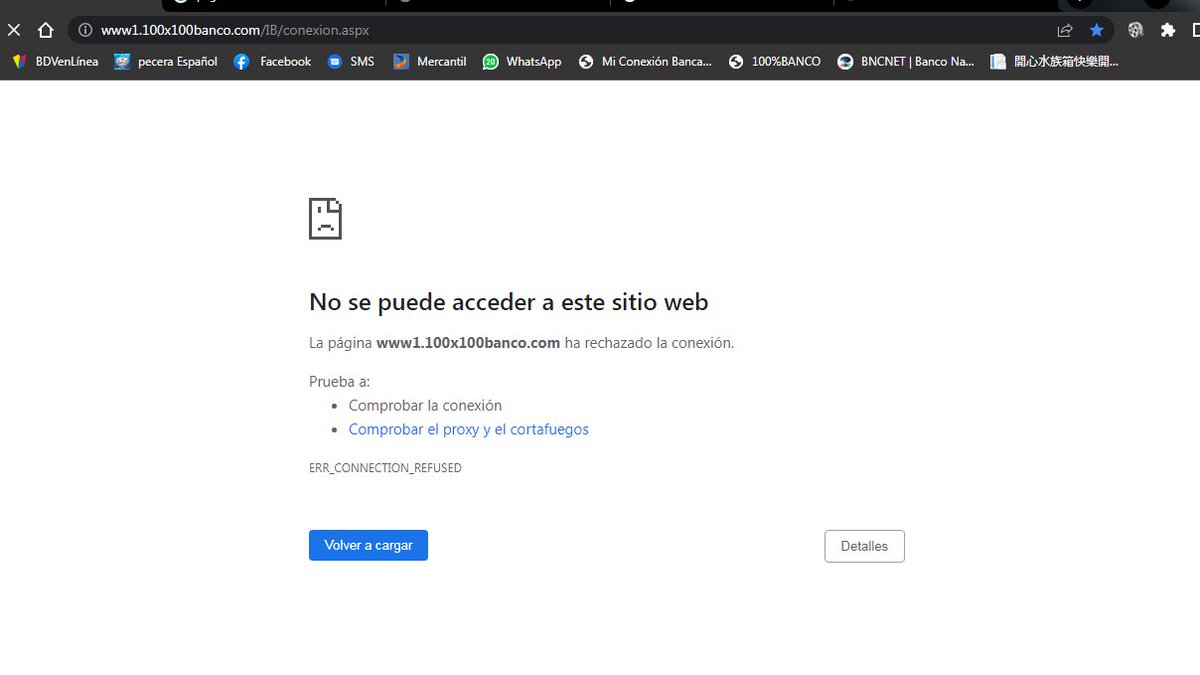Share this page using the share icon

pos(1065,30)
